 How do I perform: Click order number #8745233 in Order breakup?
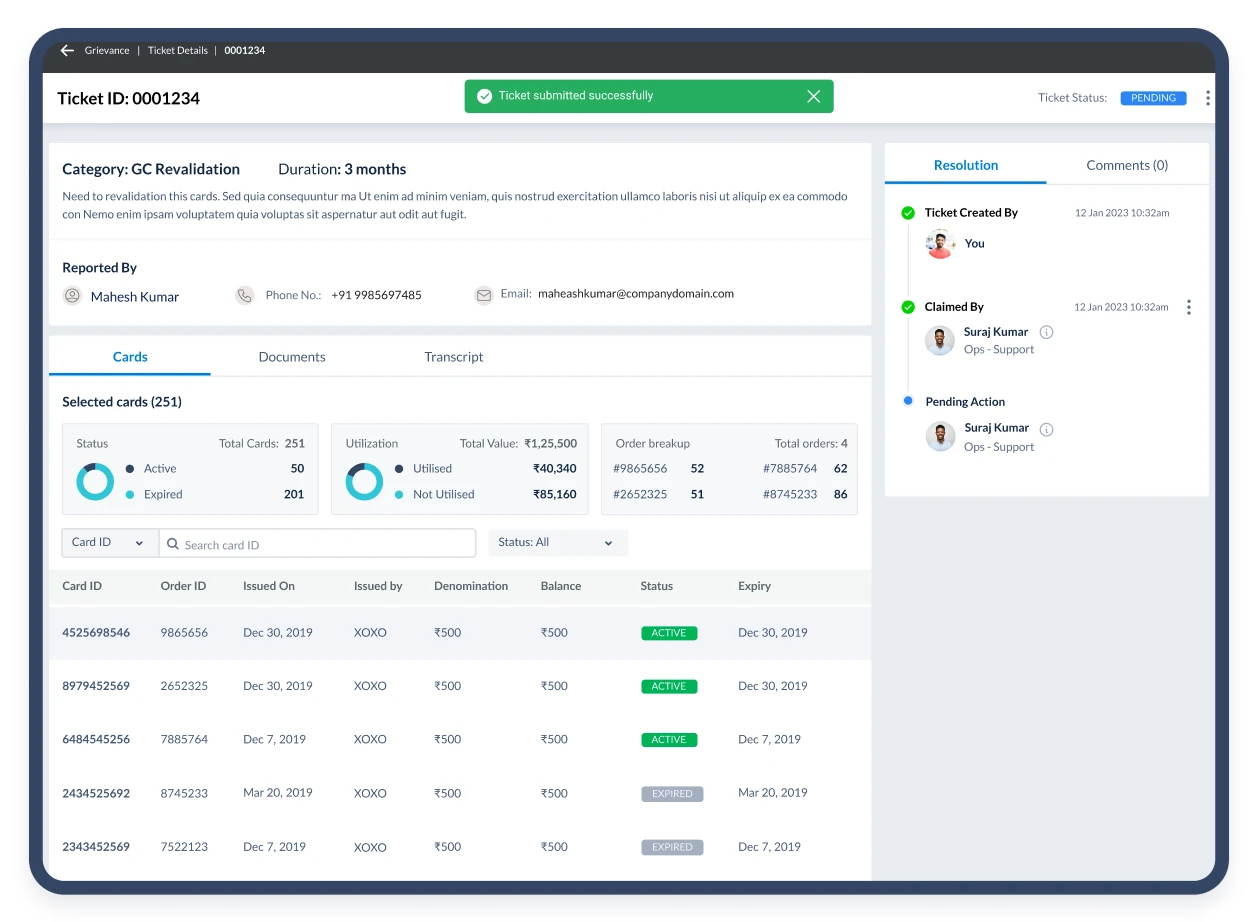point(790,494)
